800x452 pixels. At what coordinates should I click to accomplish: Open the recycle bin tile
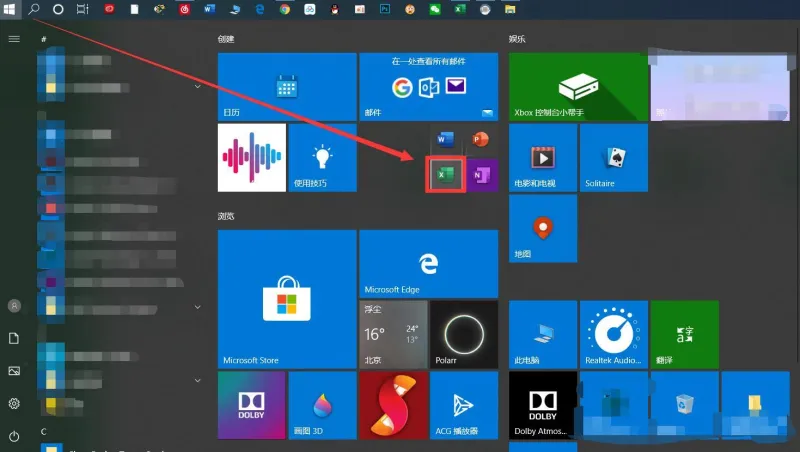click(x=685, y=405)
